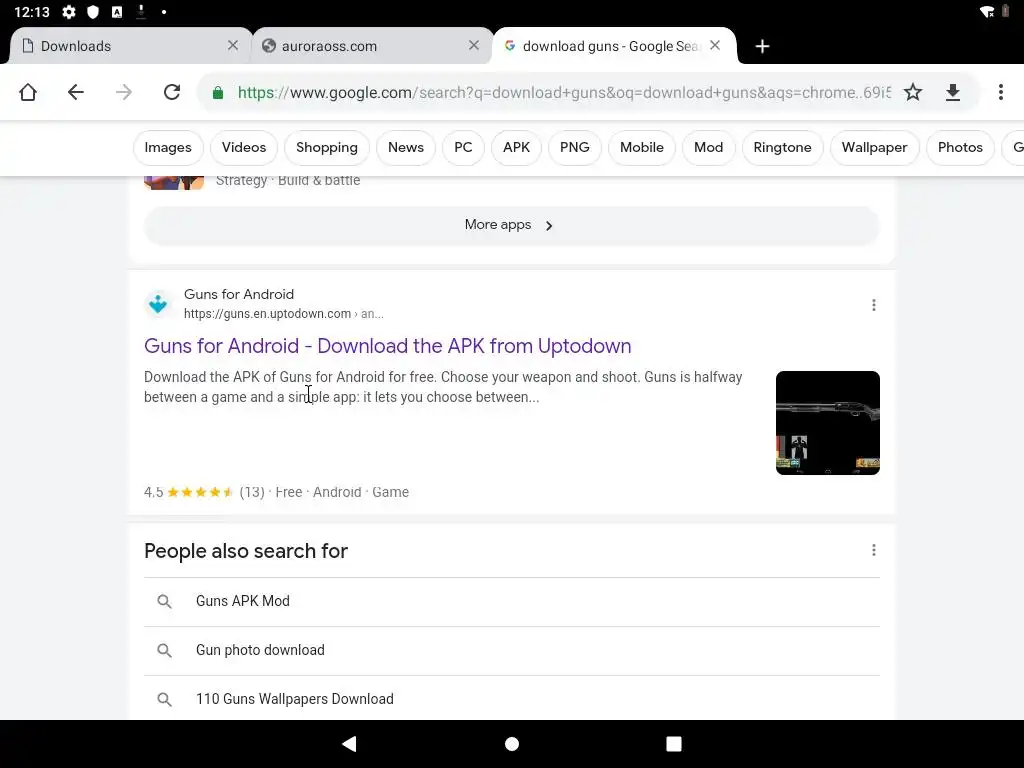
Task: Apply the Photos search filter chip
Action: click(x=960, y=148)
